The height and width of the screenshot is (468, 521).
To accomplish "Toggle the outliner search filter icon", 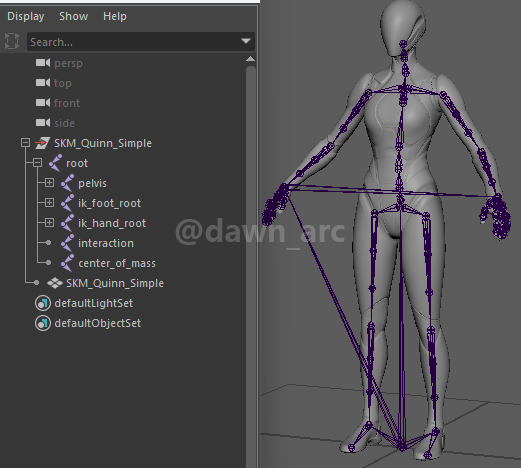I will [x=12, y=41].
